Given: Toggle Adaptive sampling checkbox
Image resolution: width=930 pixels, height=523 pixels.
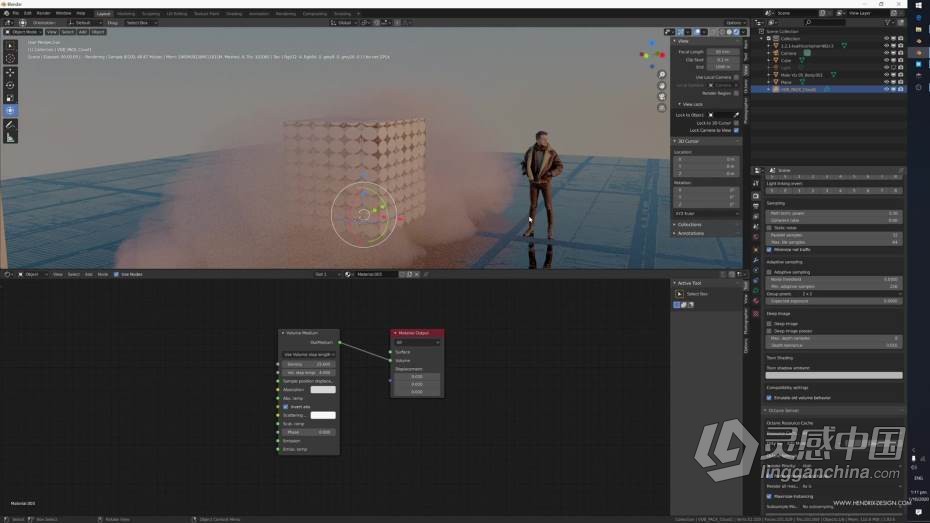Looking at the screenshot, I should point(769,272).
